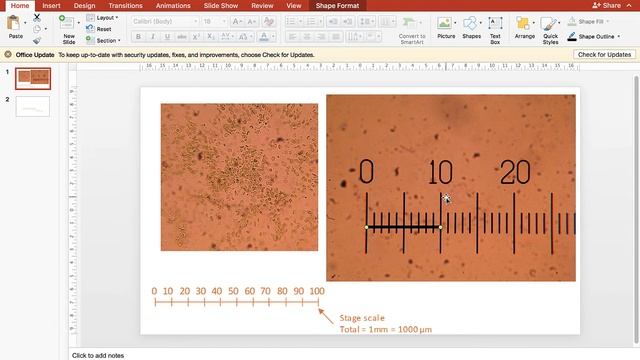Click the Shape Outline pen icon
Screen dimensions: 640x360
572,37
